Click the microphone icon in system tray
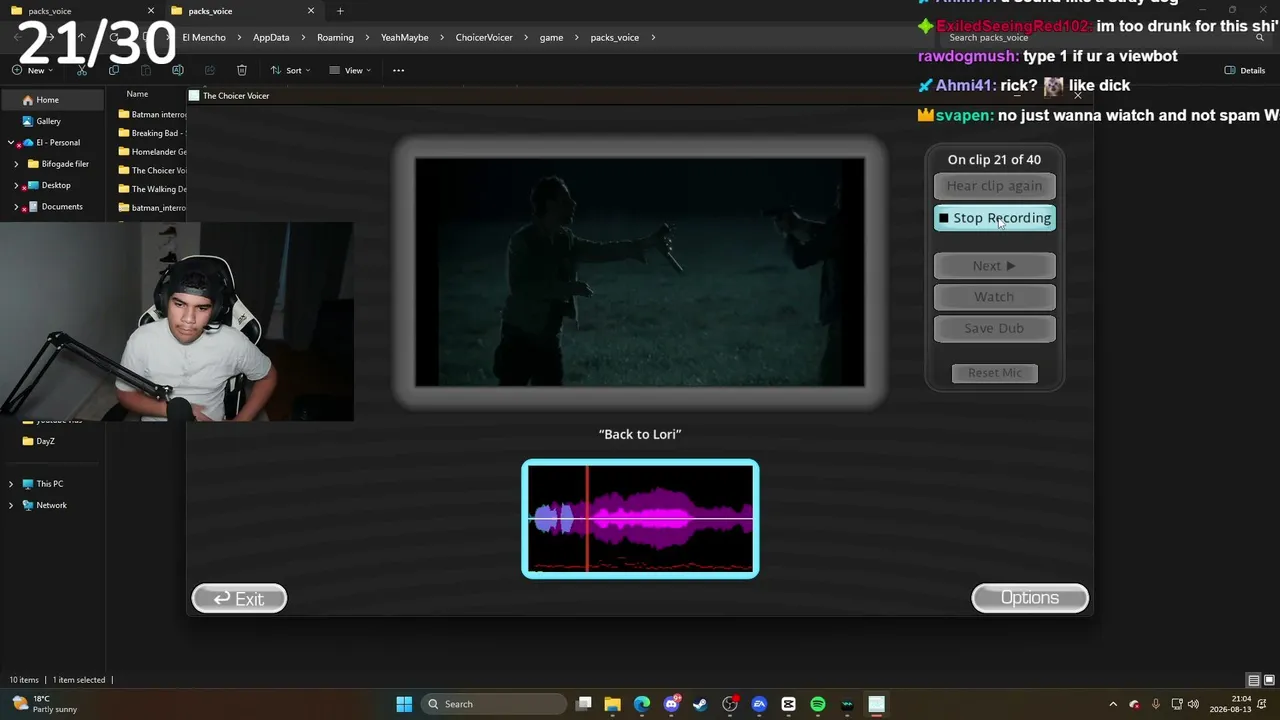Screen dimensions: 1280x720 click(x=1156, y=704)
